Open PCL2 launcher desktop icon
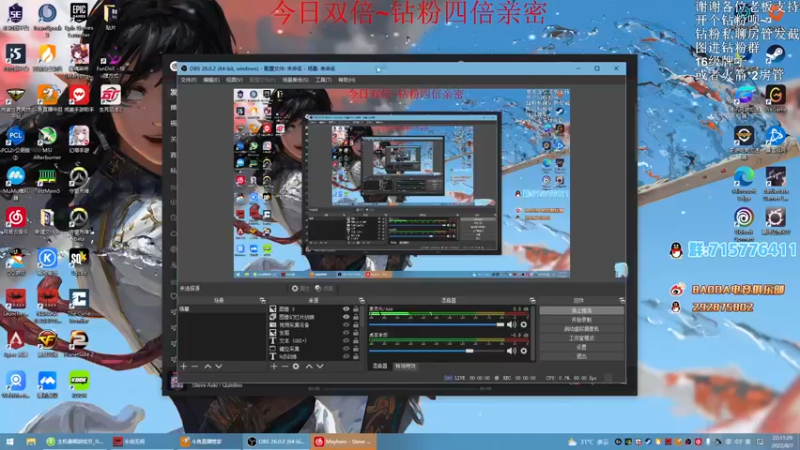 pyautogui.click(x=15, y=142)
